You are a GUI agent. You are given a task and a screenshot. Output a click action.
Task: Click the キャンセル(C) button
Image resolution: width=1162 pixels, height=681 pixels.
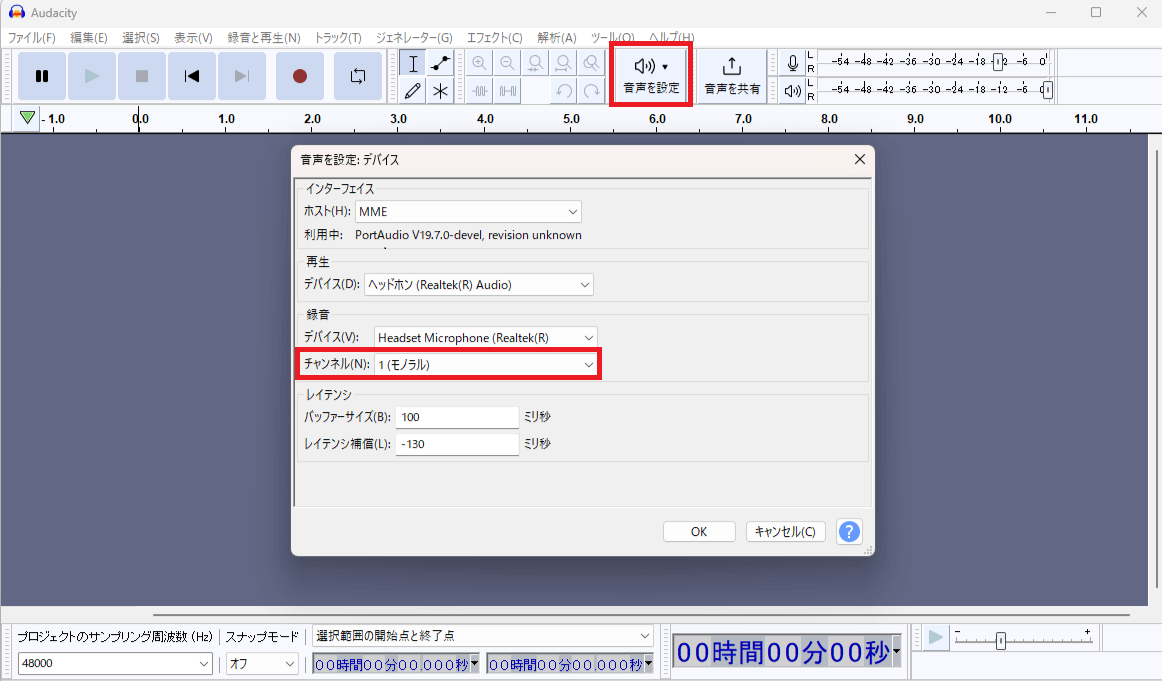pos(786,531)
